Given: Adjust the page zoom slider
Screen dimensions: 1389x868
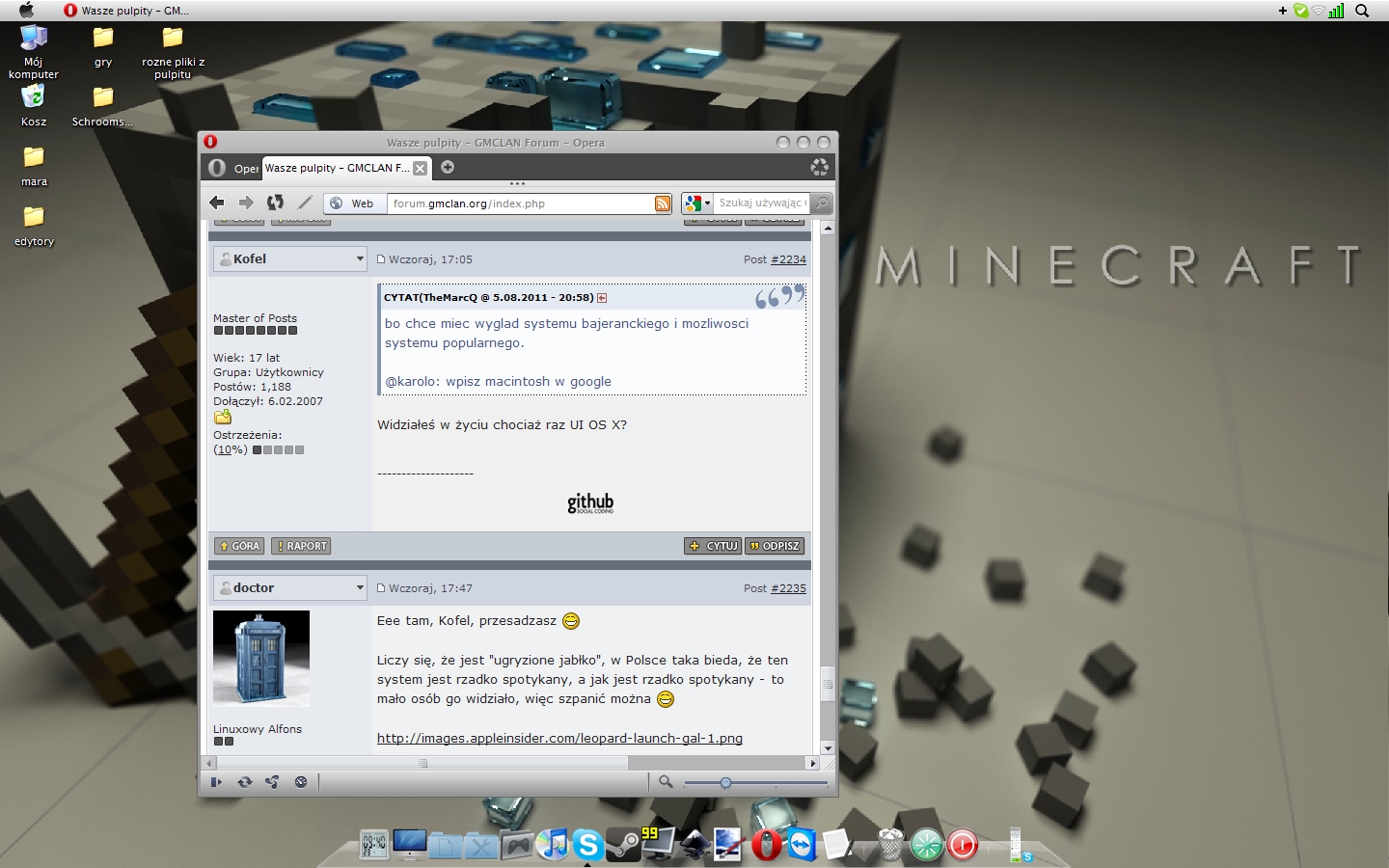Looking at the screenshot, I should coord(725,783).
